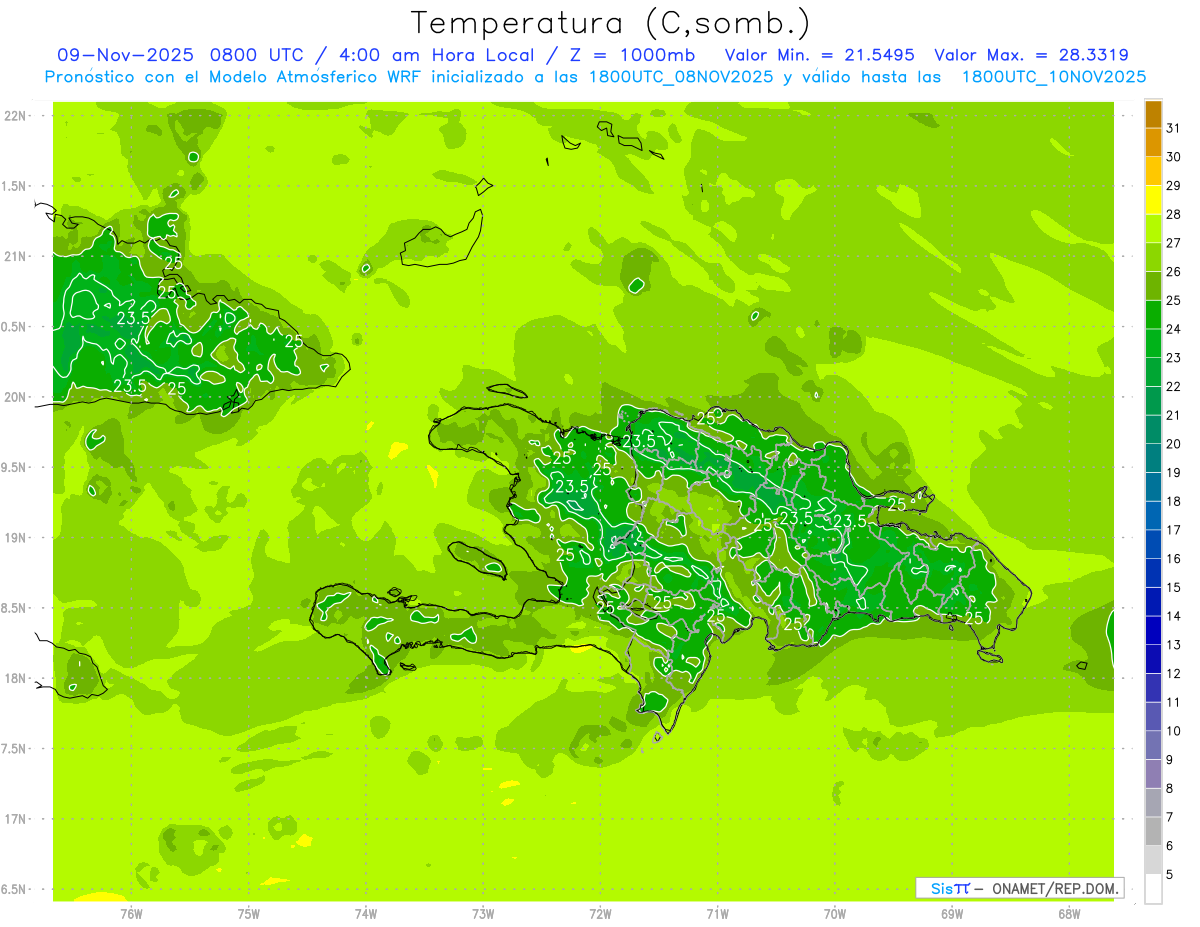This screenshot has height=927, width=1200.
Task: Click the Sisπ logo text
Action: [950, 888]
